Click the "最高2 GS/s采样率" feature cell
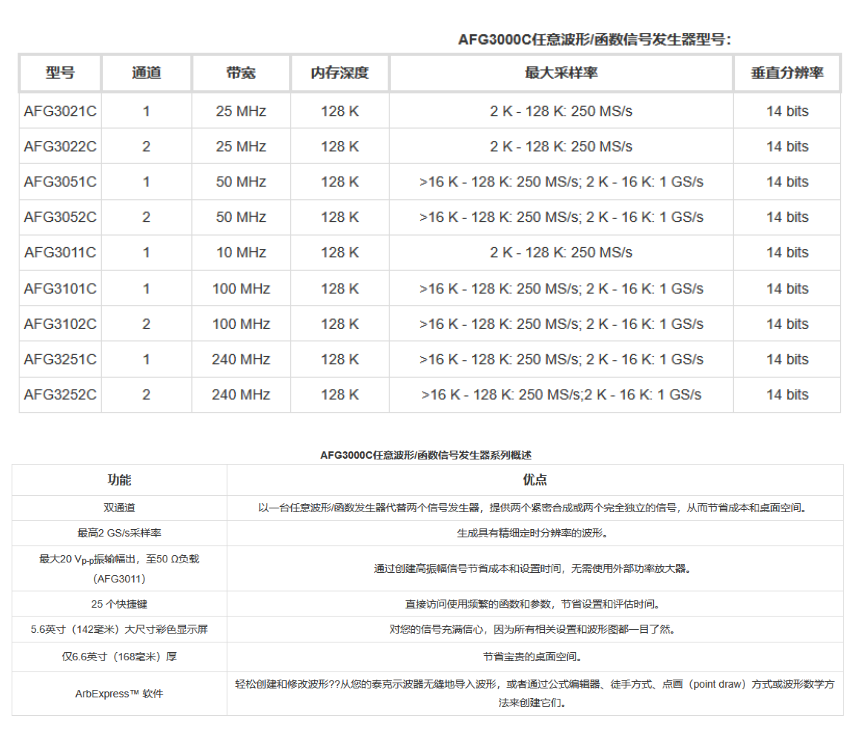860x730 pixels. 119,533
